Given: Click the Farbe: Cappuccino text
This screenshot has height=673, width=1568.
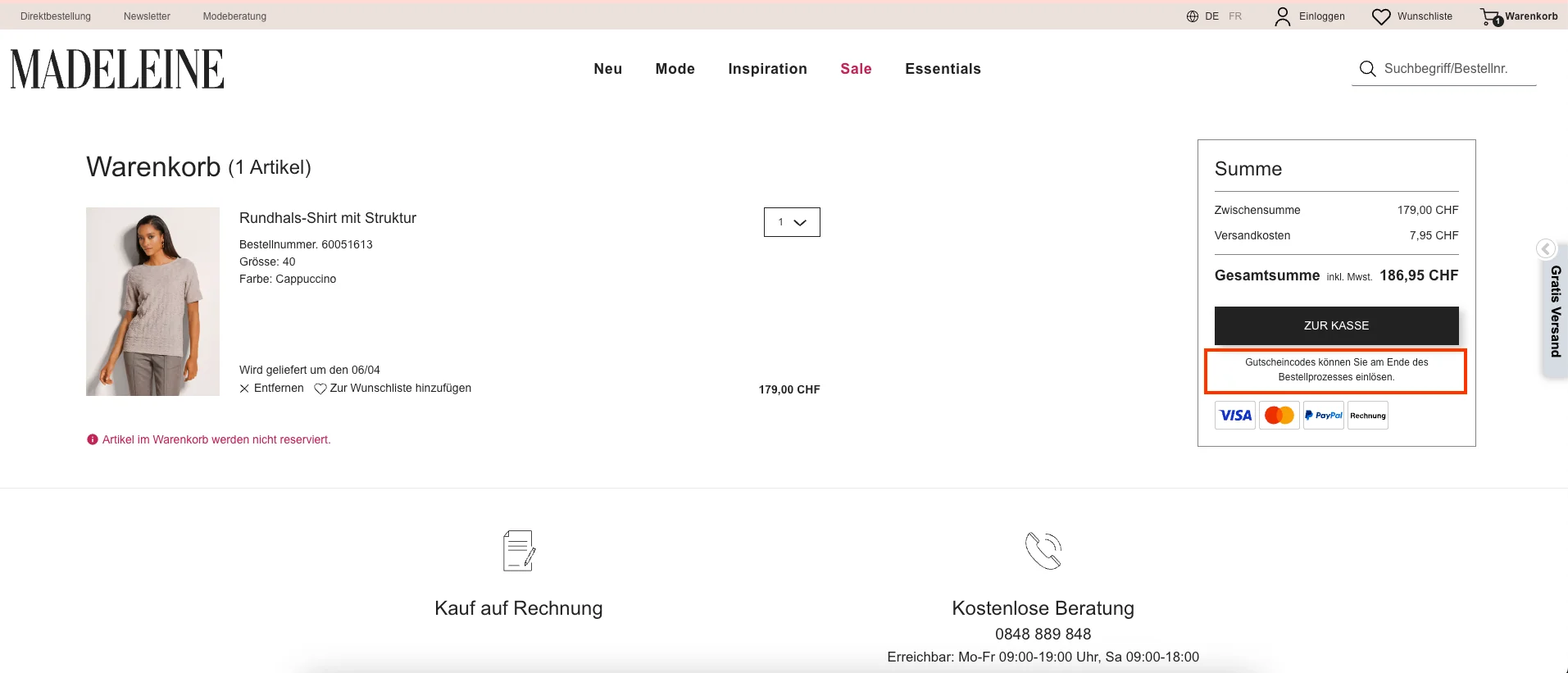Looking at the screenshot, I should pyautogui.click(x=288, y=279).
